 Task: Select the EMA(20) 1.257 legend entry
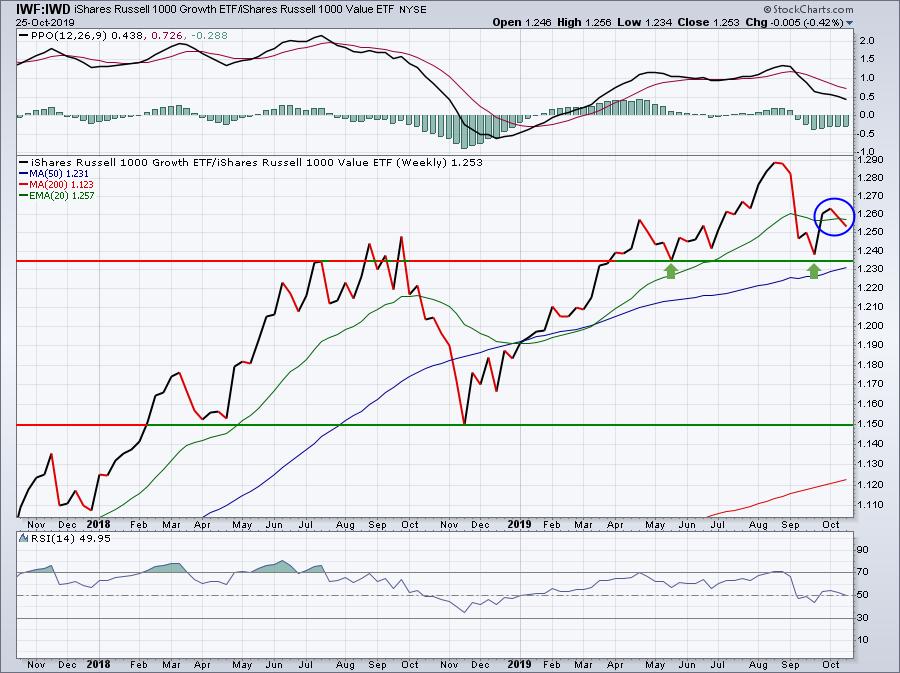coord(56,195)
